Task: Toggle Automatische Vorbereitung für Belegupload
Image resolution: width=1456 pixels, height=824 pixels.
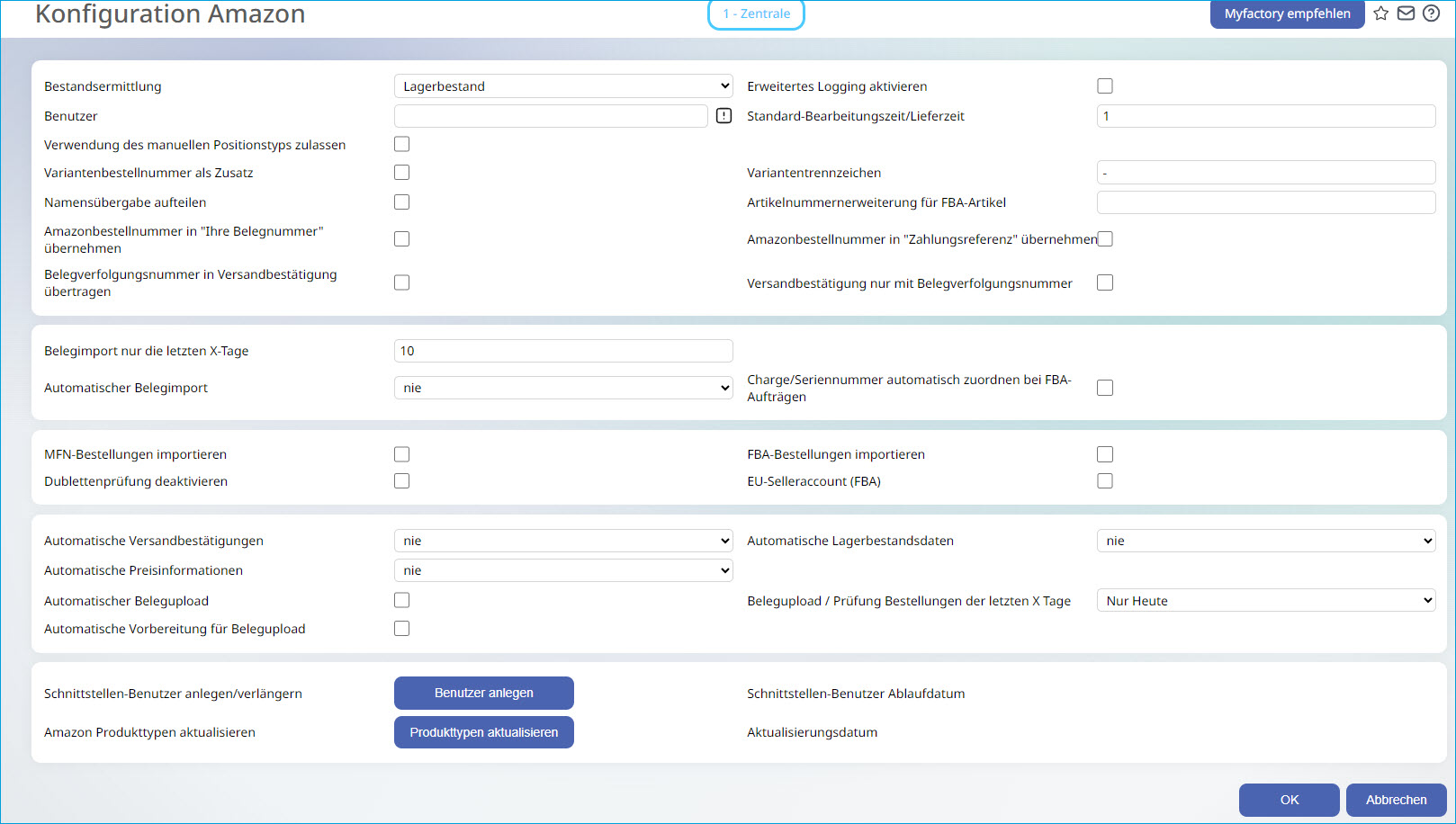Action: coord(402,629)
